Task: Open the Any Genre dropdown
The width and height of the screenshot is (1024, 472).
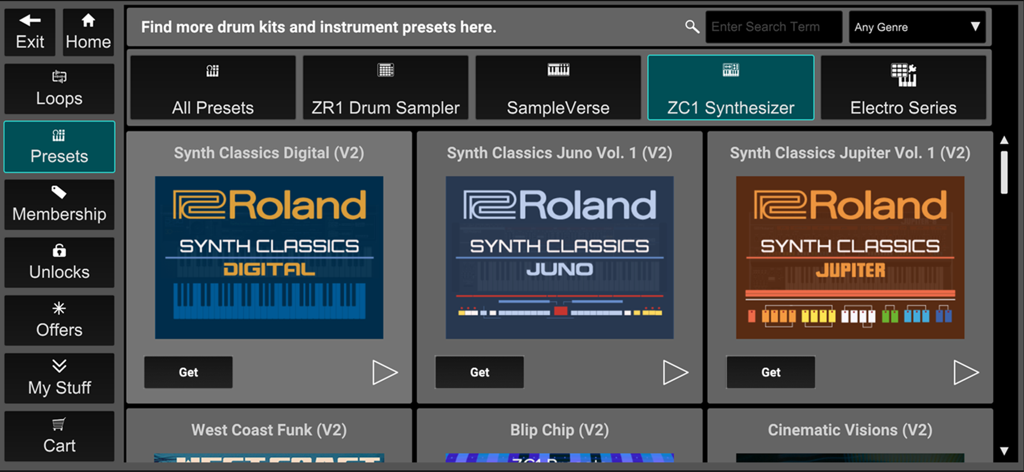Action: click(918, 27)
